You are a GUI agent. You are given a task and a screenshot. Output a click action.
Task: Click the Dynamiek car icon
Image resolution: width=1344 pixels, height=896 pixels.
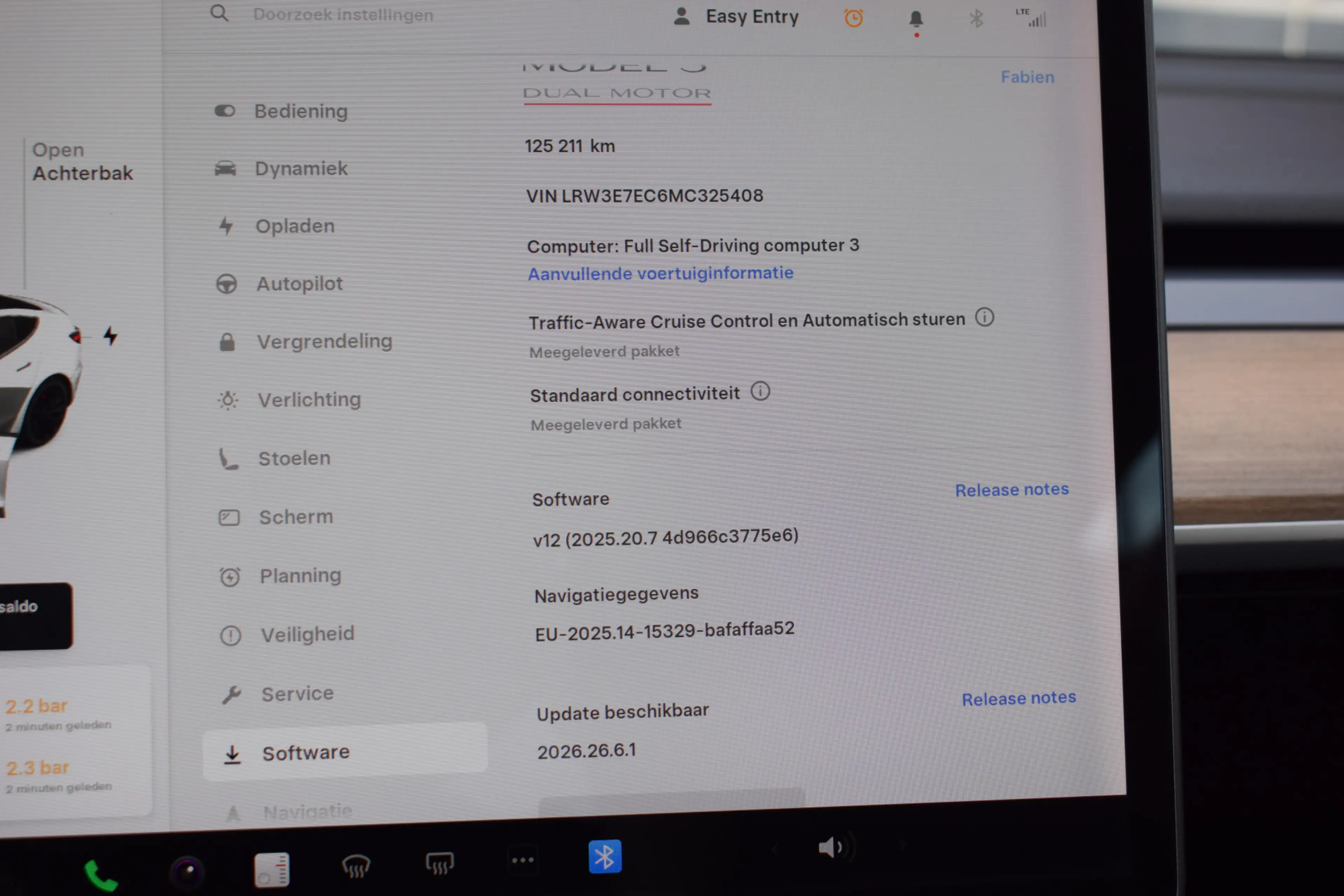click(225, 169)
